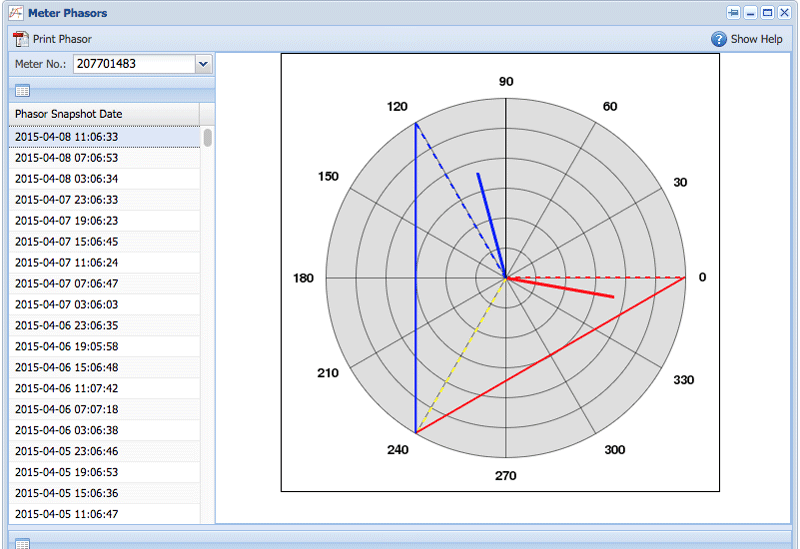Click the thick red current phasor line
The width and height of the screenshot is (800, 549).
[560, 287]
